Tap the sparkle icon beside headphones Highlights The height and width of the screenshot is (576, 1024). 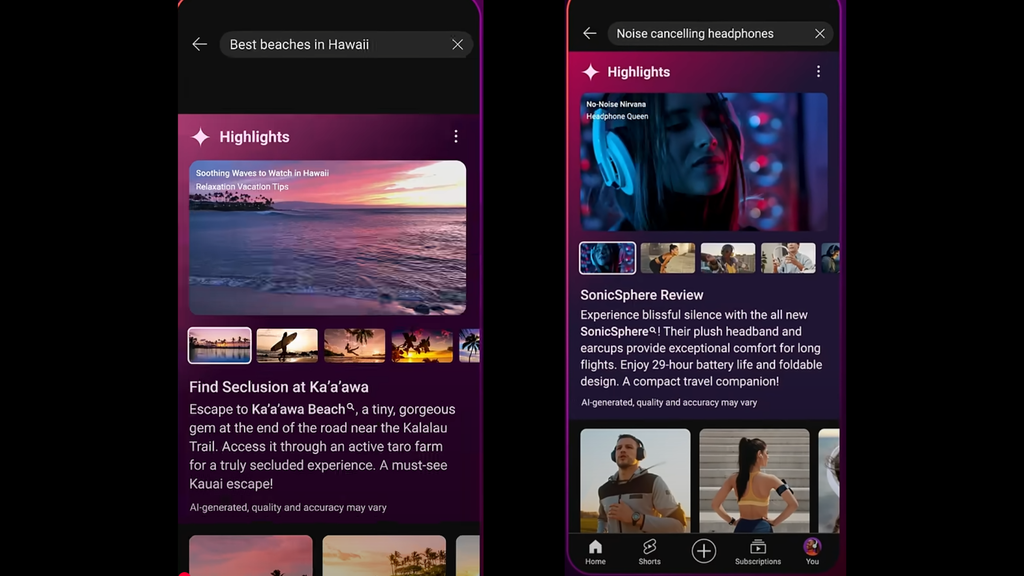(x=590, y=72)
